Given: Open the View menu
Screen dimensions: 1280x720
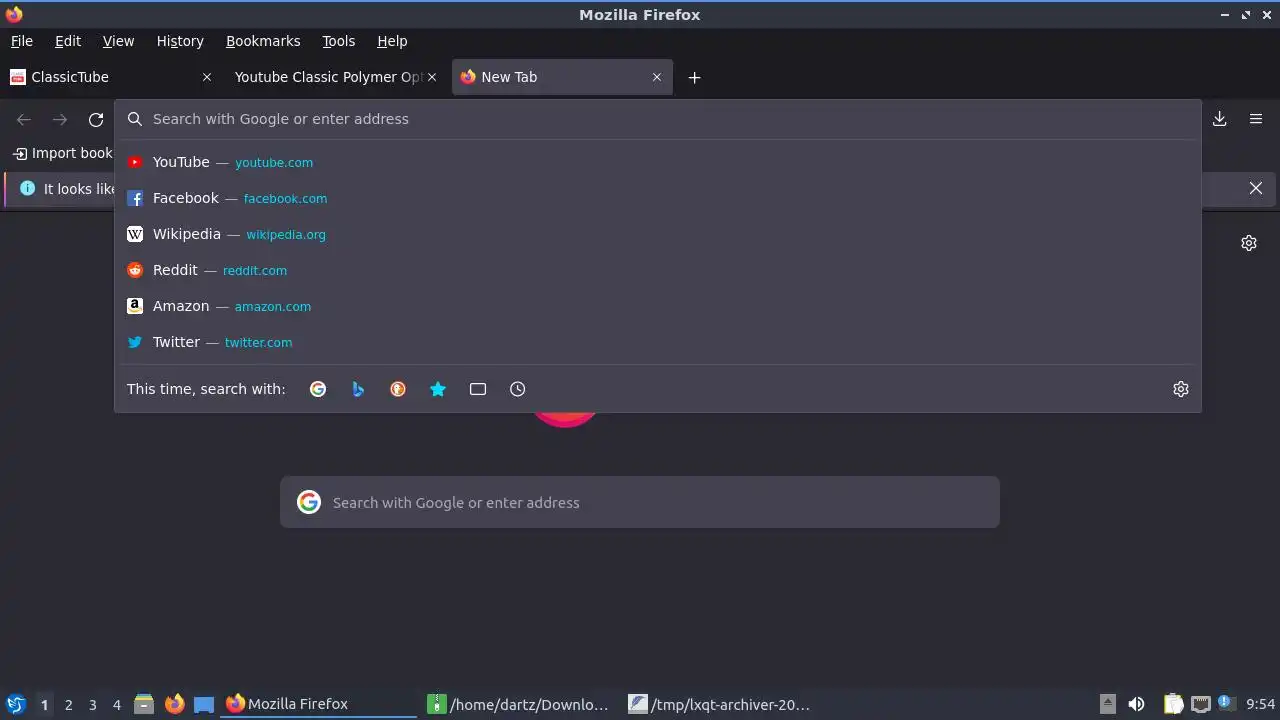Looking at the screenshot, I should pyautogui.click(x=118, y=41).
